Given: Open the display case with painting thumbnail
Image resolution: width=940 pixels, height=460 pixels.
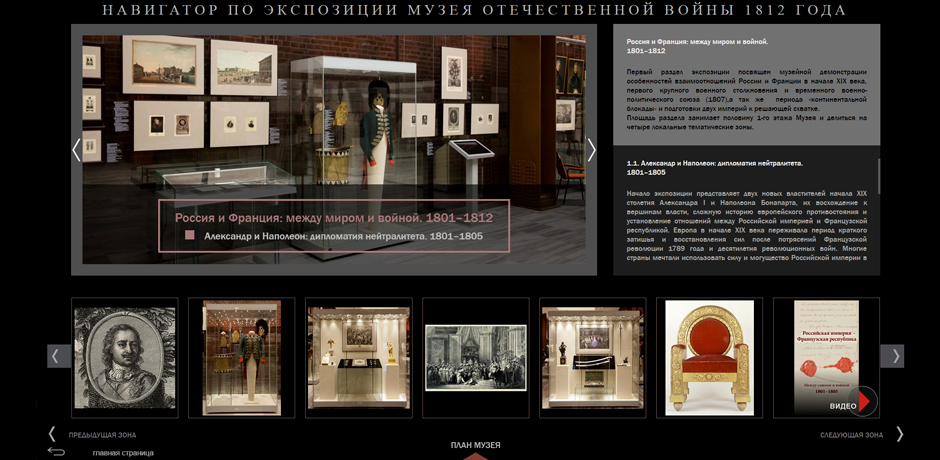Looking at the screenshot, I should 358,357.
